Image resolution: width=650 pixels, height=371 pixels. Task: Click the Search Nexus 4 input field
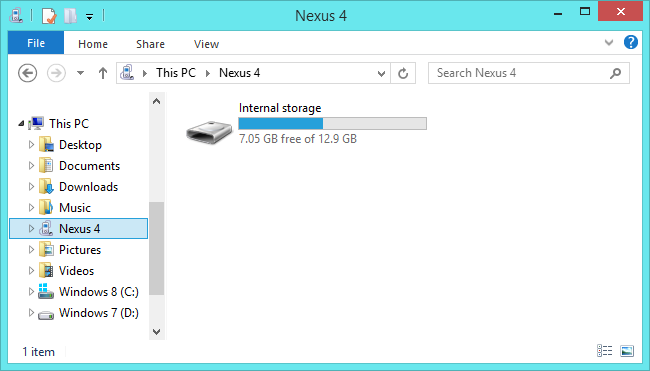521,73
